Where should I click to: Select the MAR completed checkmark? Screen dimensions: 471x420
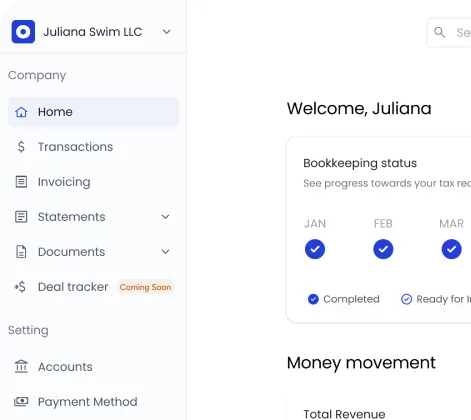coord(451,249)
